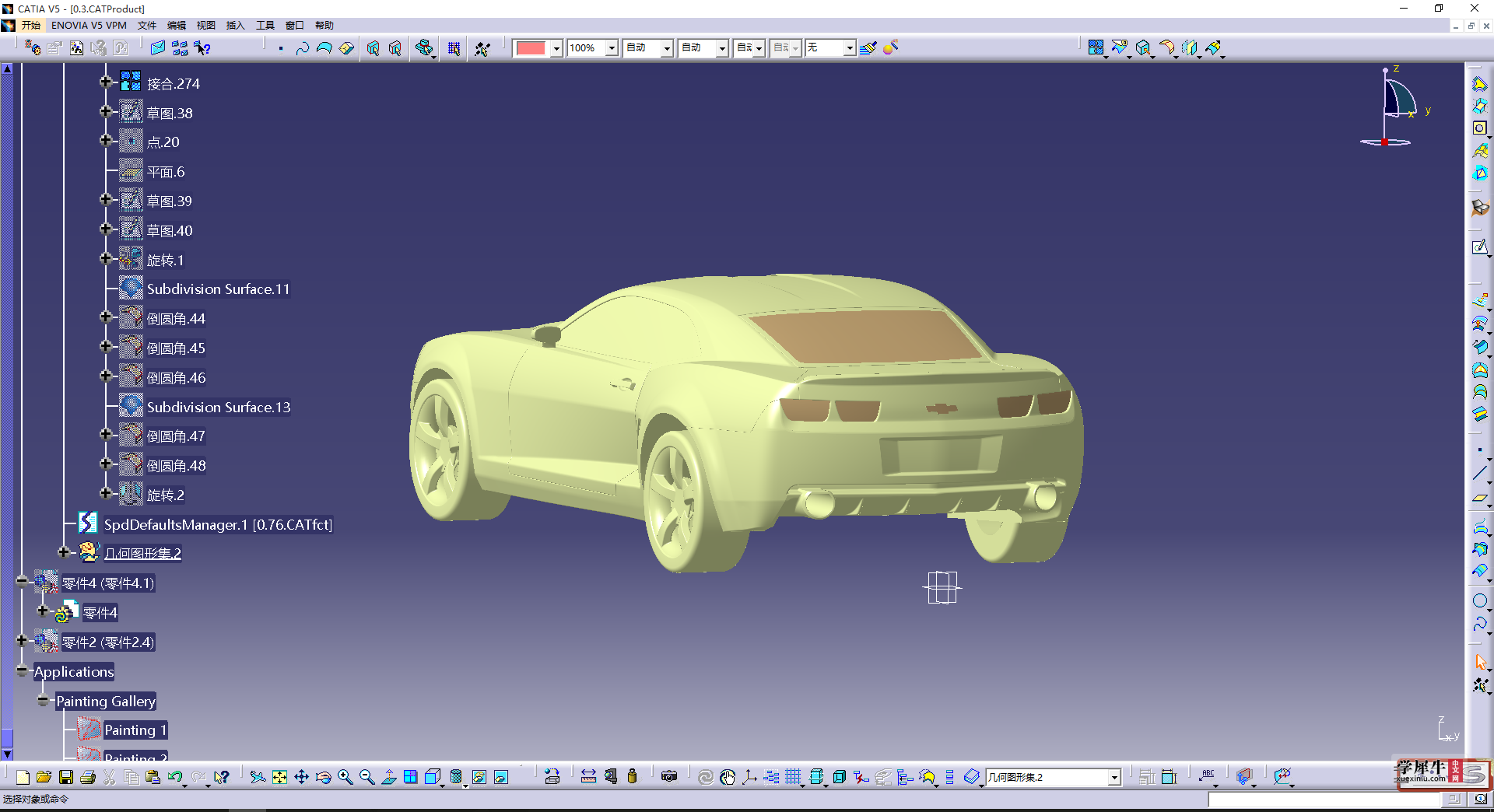Image resolution: width=1494 pixels, height=812 pixels.
Task: Click the Circle tool in right toolbar
Action: [1480, 600]
